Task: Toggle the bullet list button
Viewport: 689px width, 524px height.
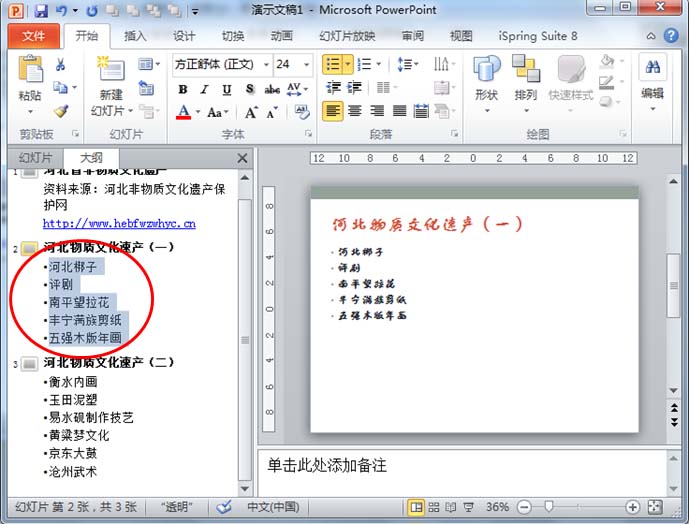Action: pyautogui.click(x=332, y=64)
